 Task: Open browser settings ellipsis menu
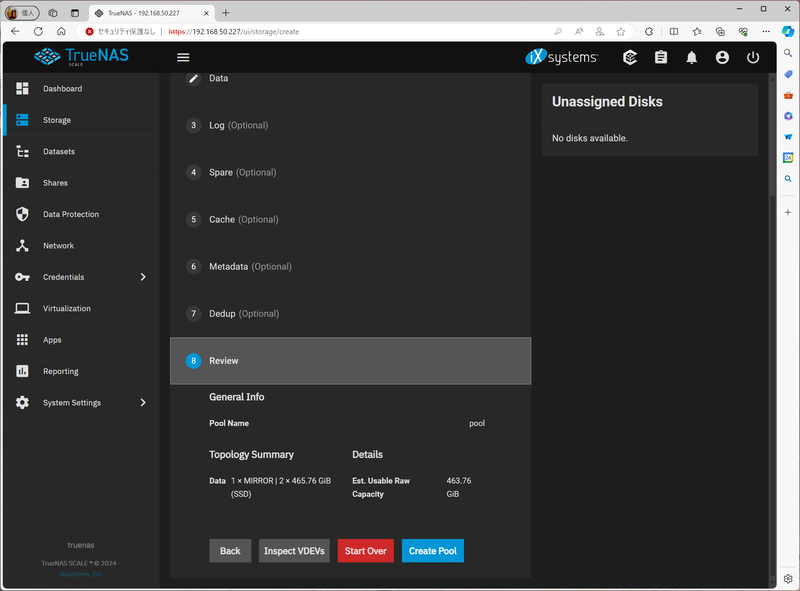tap(766, 32)
